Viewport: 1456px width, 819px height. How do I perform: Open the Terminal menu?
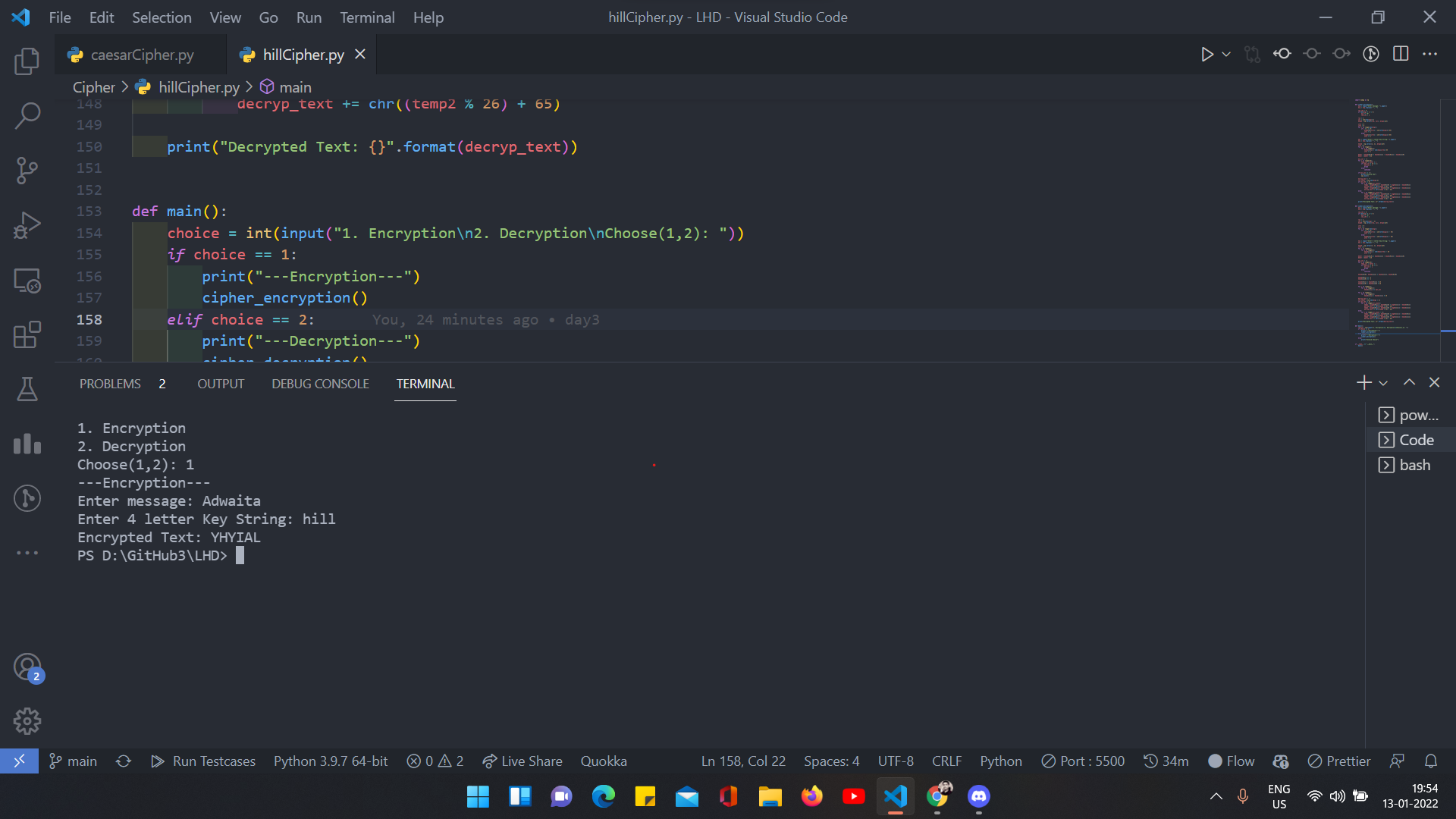point(367,17)
